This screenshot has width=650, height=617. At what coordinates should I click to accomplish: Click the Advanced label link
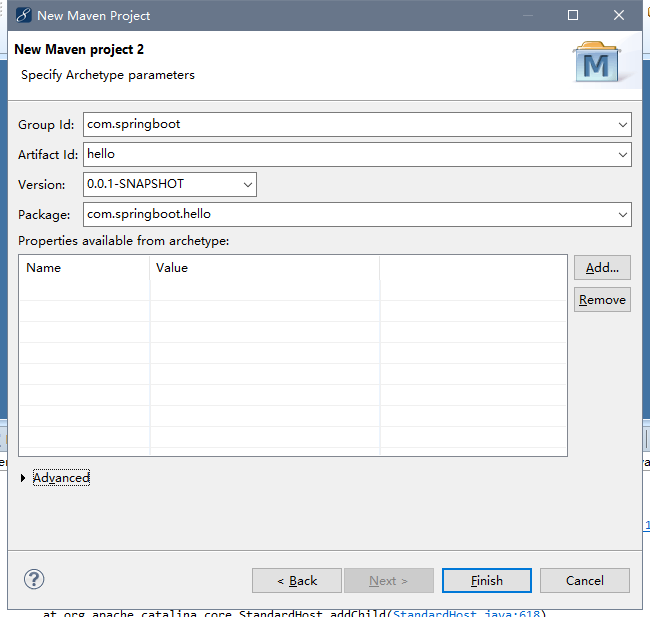coord(61,478)
